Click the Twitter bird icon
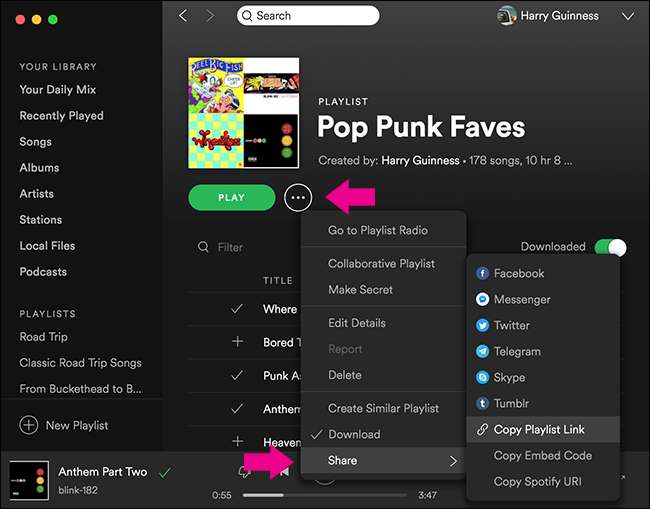 coord(483,325)
